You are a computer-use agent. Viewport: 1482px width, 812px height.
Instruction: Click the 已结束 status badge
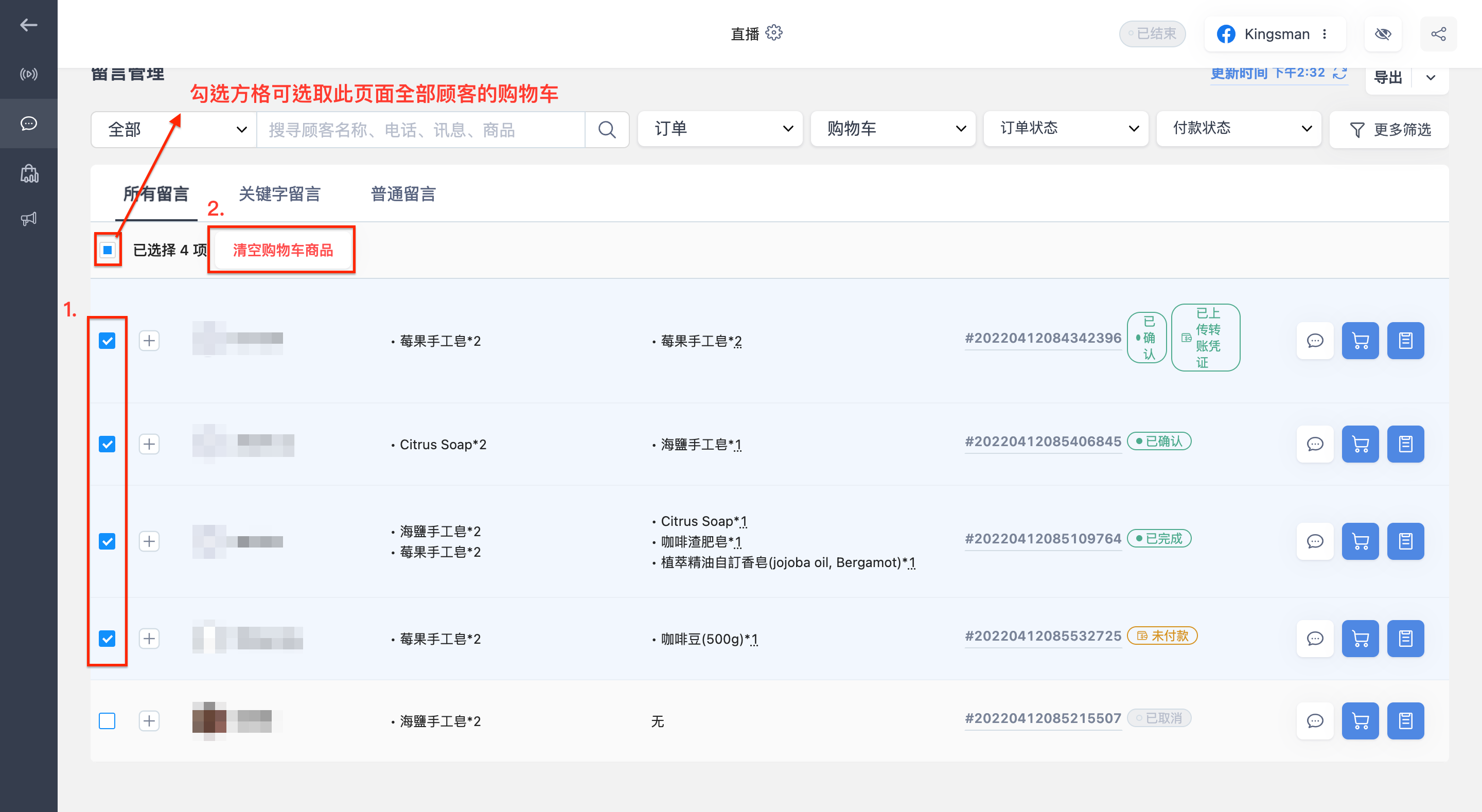1152,34
